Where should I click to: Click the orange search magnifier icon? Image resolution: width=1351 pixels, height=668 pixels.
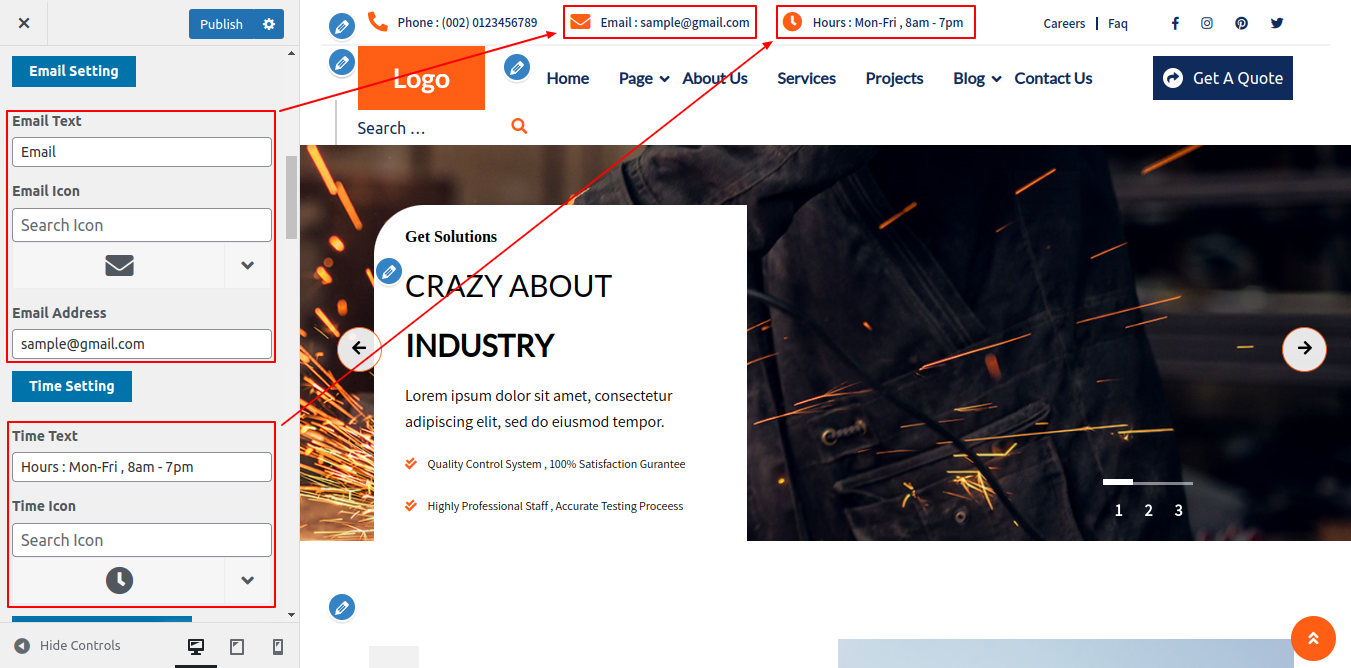point(518,126)
